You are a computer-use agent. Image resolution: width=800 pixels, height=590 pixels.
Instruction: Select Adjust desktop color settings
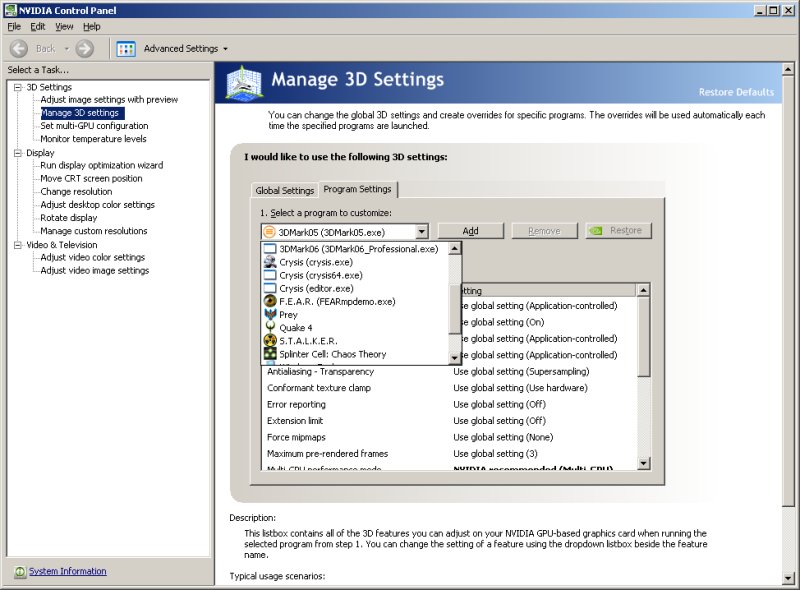click(97, 205)
